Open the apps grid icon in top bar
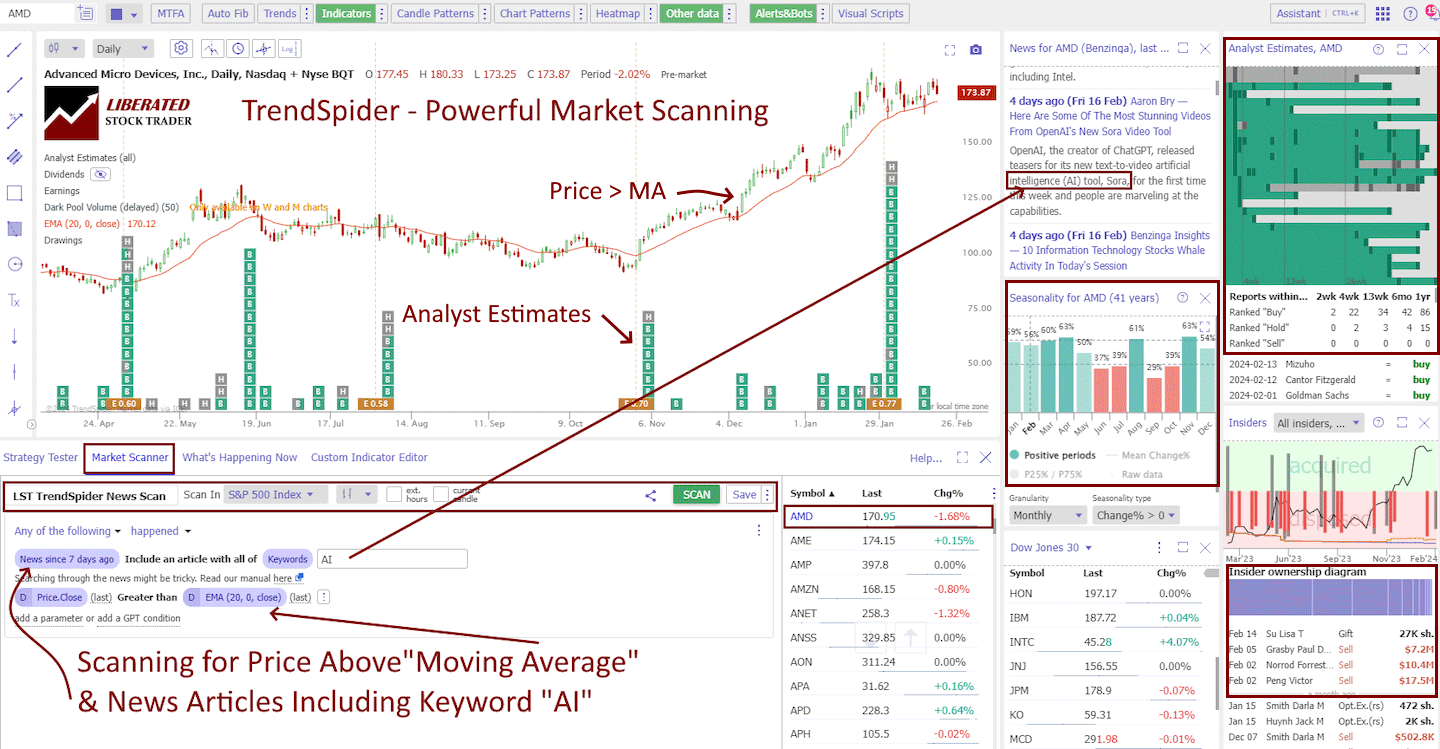The width and height of the screenshot is (1440, 749). click(1383, 14)
